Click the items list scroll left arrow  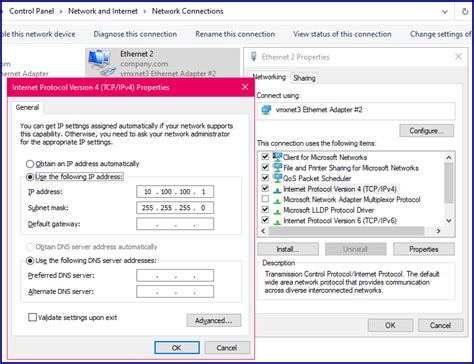pyautogui.click(x=263, y=231)
